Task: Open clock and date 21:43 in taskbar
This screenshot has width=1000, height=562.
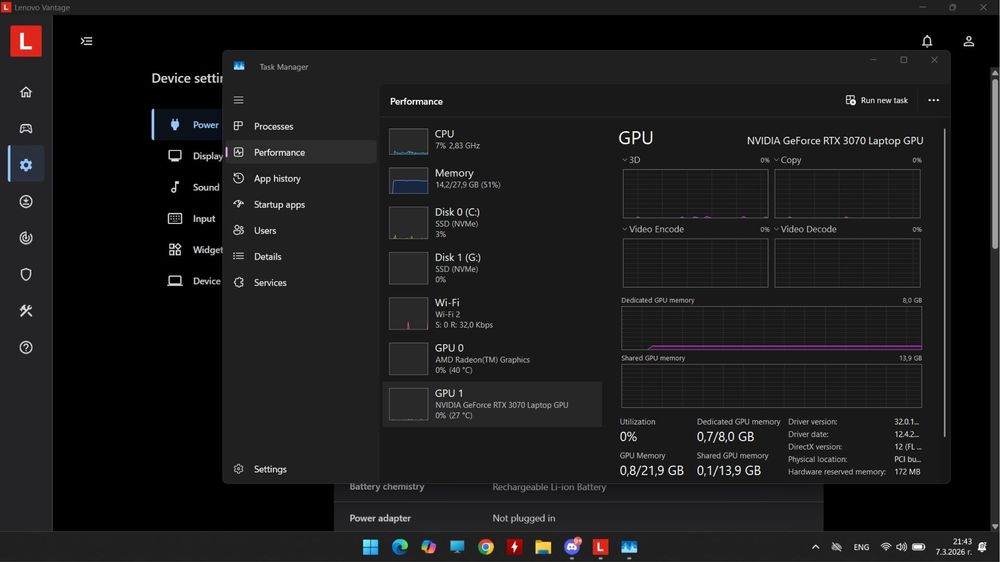Action: pyautogui.click(x=953, y=547)
